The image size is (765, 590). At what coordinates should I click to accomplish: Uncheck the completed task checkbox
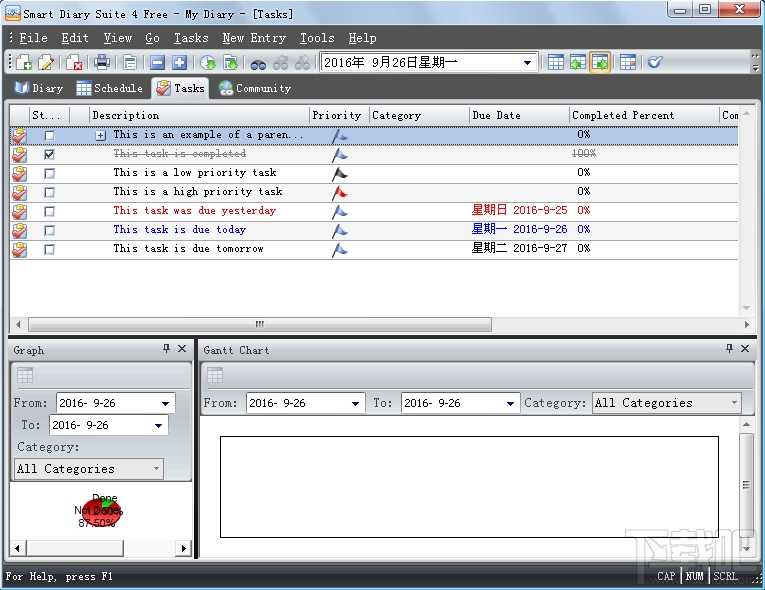click(49, 154)
